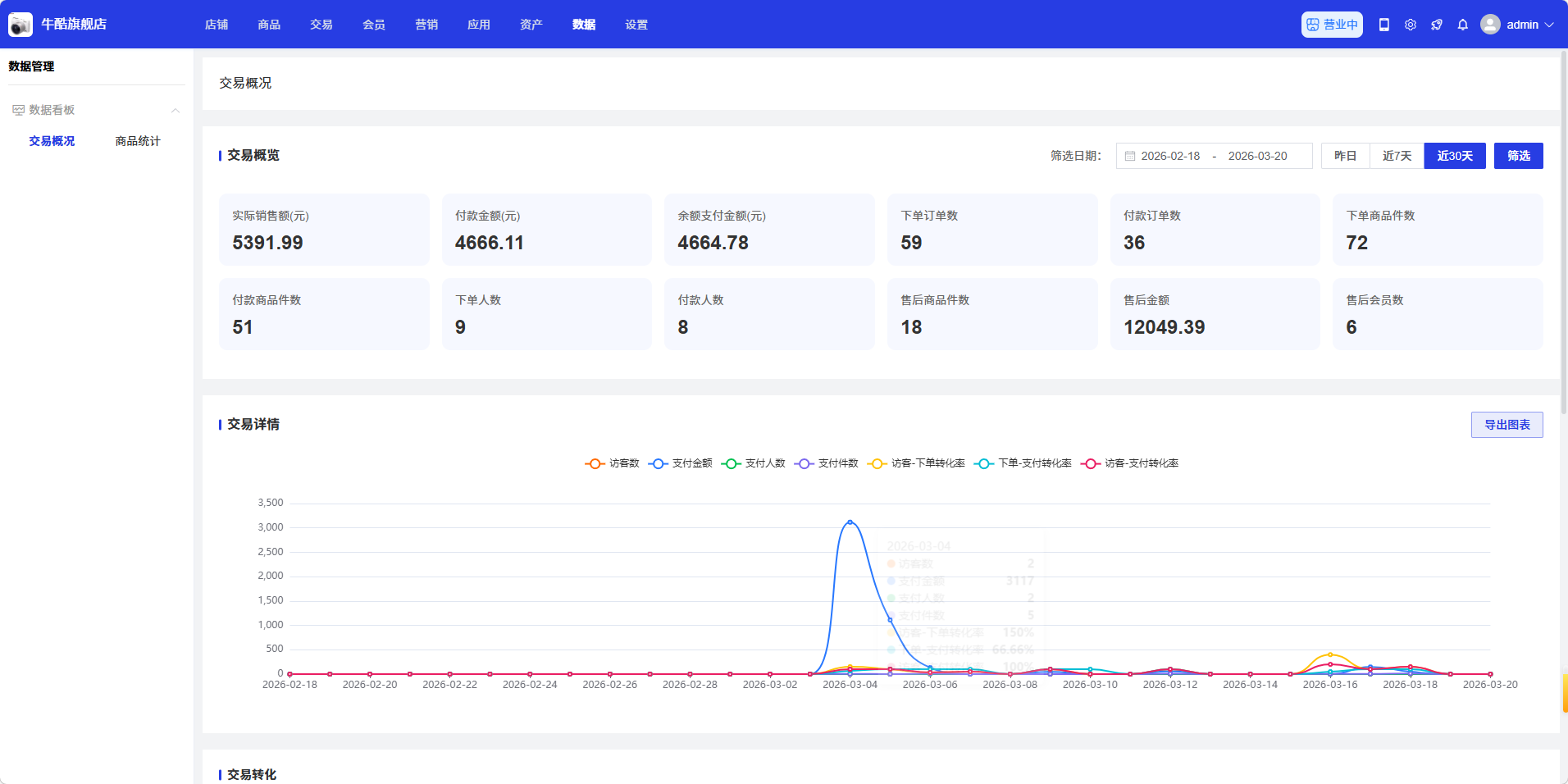Open the admin account dropdown arrow

(x=1549, y=25)
